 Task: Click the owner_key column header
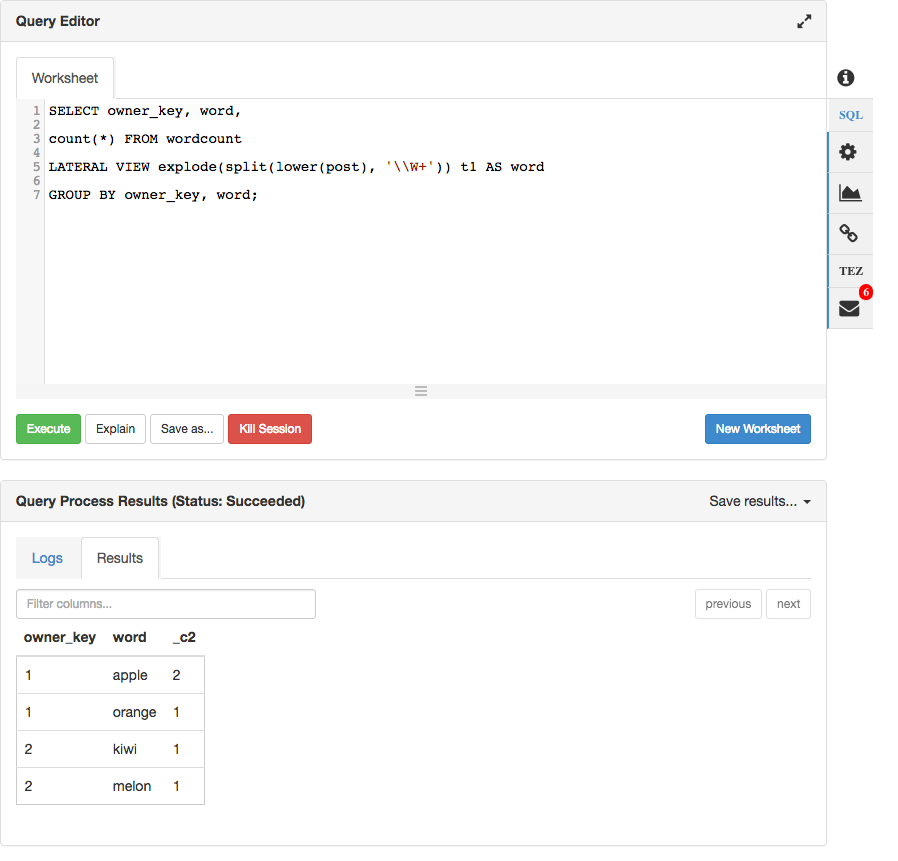click(x=60, y=638)
